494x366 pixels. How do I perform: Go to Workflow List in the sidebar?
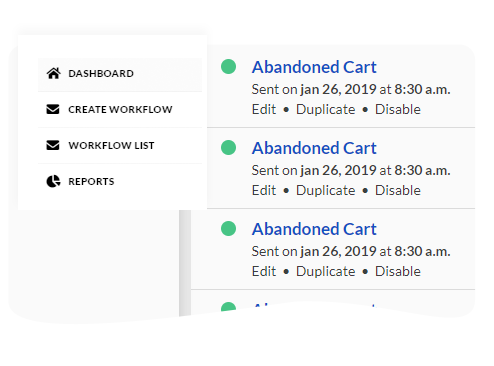tap(120, 145)
